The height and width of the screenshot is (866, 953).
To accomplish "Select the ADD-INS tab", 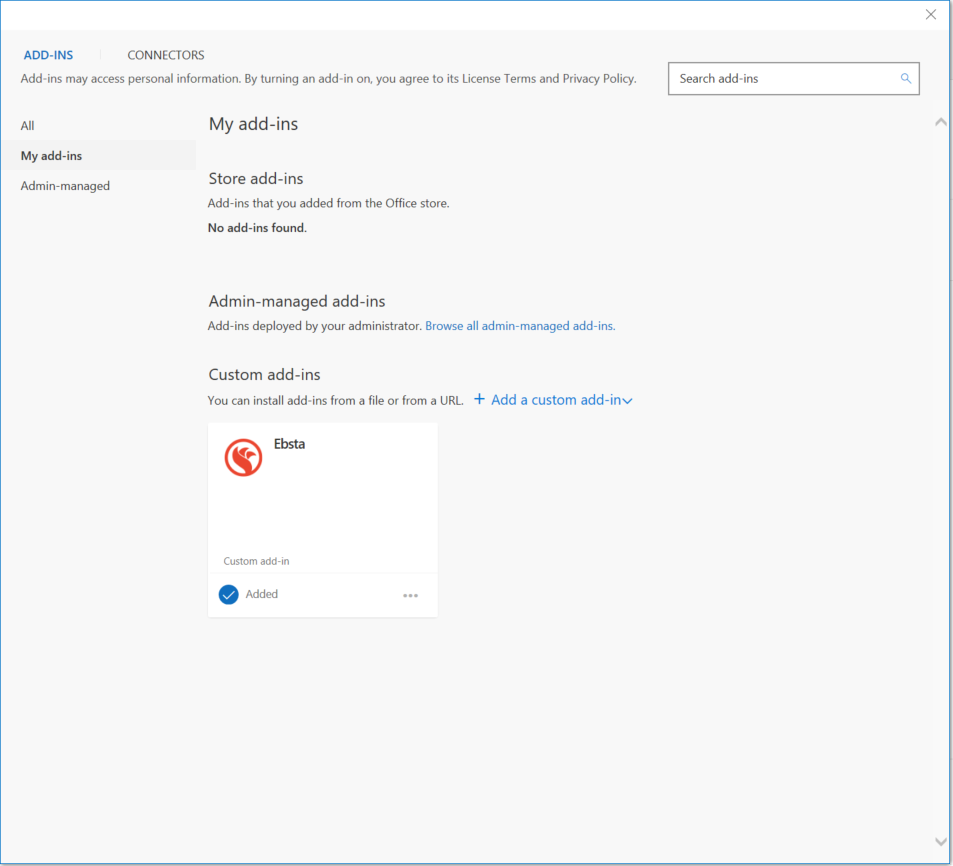I will [48, 55].
